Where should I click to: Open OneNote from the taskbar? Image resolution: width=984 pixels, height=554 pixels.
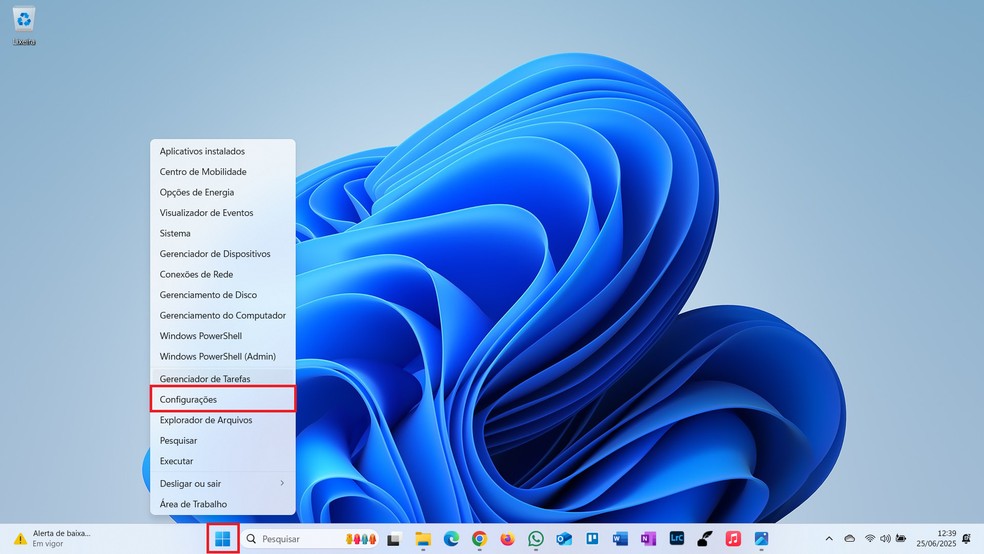(648, 539)
